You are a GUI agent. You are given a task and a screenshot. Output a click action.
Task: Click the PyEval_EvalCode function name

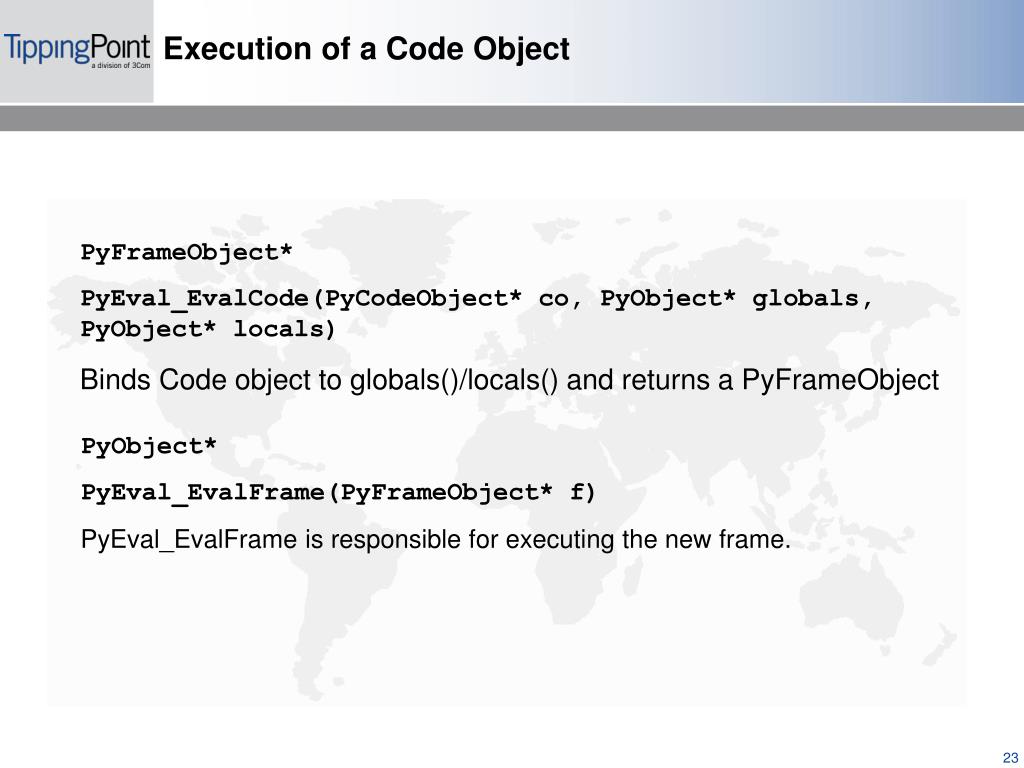tap(195, 299)
